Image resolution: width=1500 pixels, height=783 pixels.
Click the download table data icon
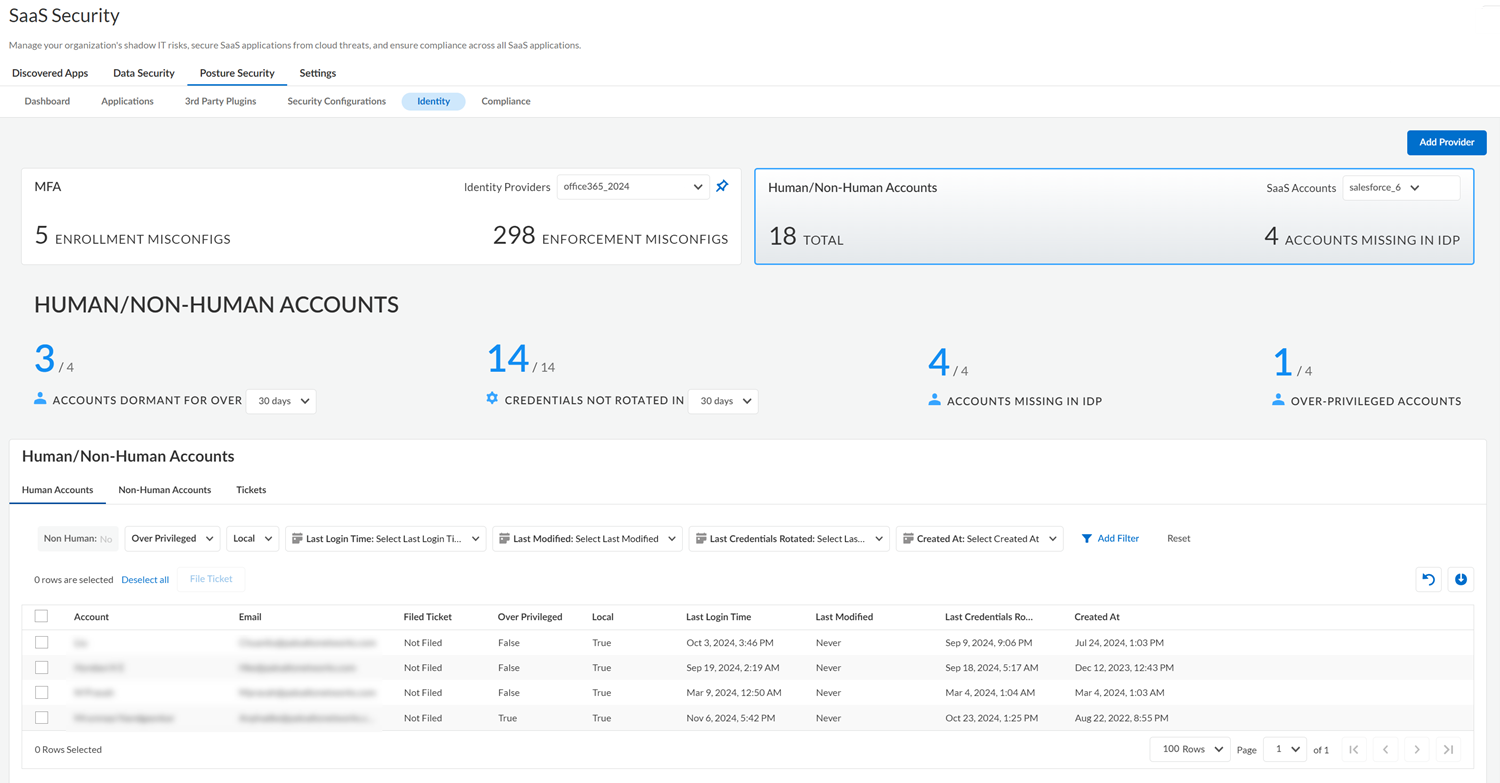tap(1461, 579)
